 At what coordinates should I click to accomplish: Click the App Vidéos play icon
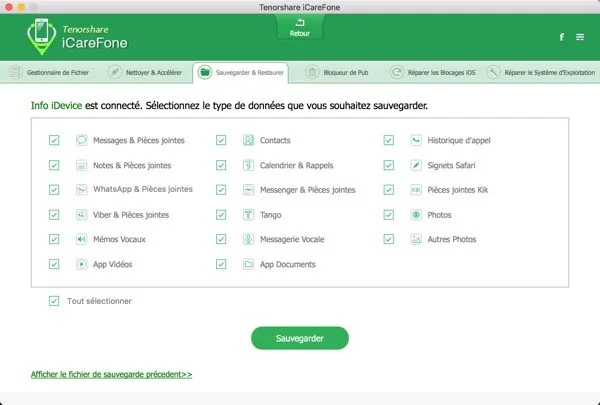[82, 264]
